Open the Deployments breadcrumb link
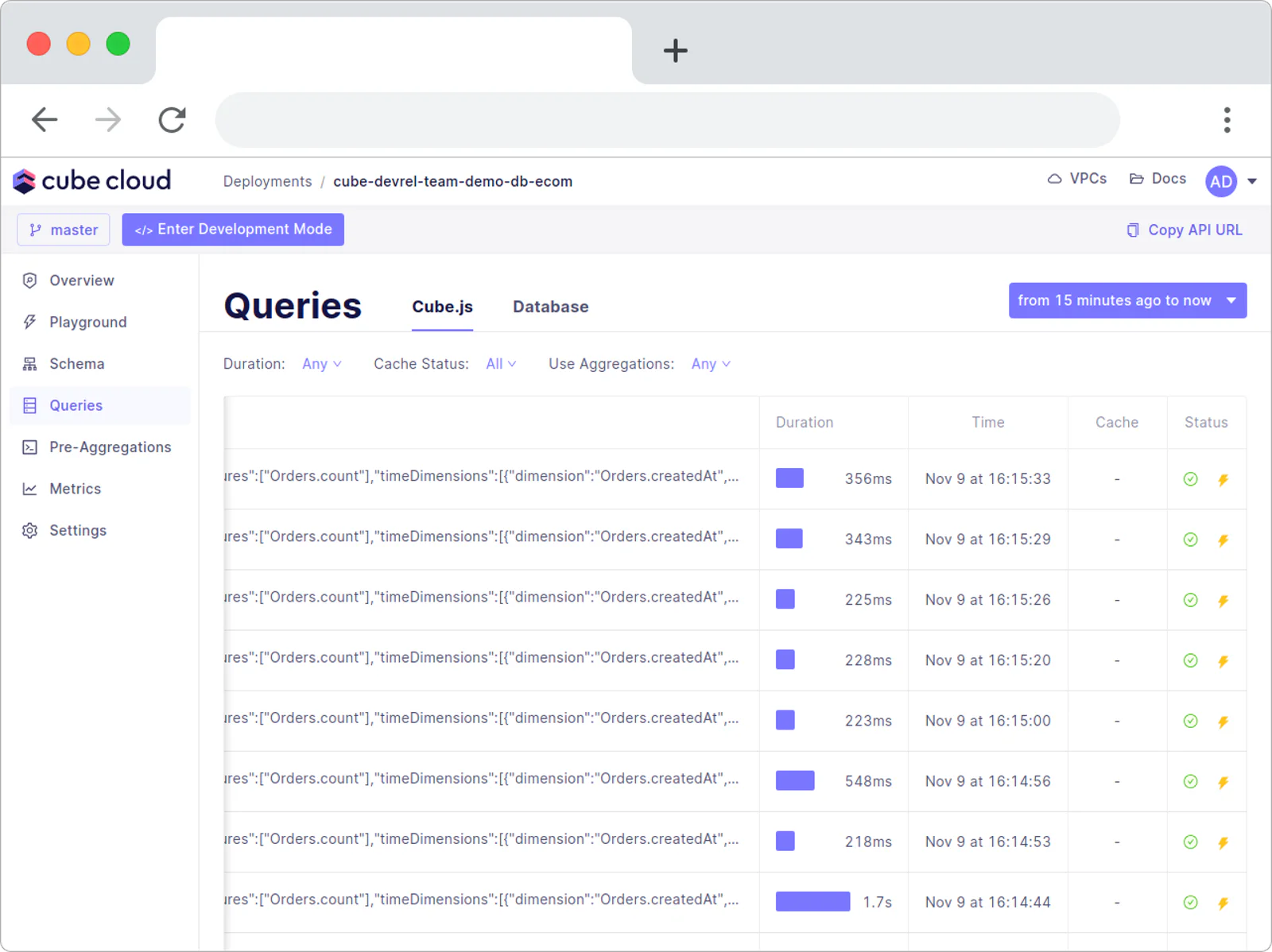 (x=268, y=181)
